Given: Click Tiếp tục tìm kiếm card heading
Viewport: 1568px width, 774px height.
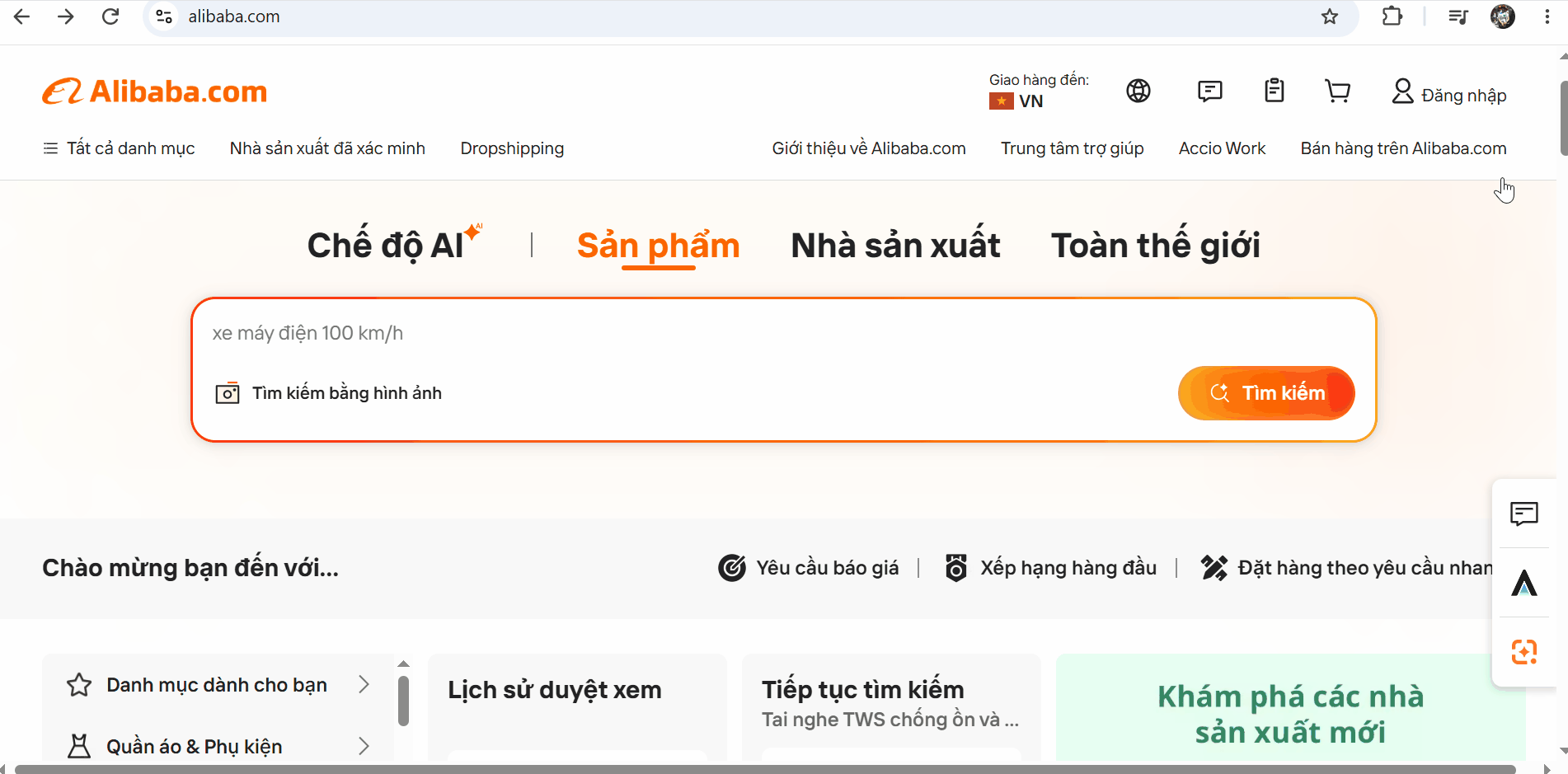Looking at the screenshot, I should click(863, 689).
